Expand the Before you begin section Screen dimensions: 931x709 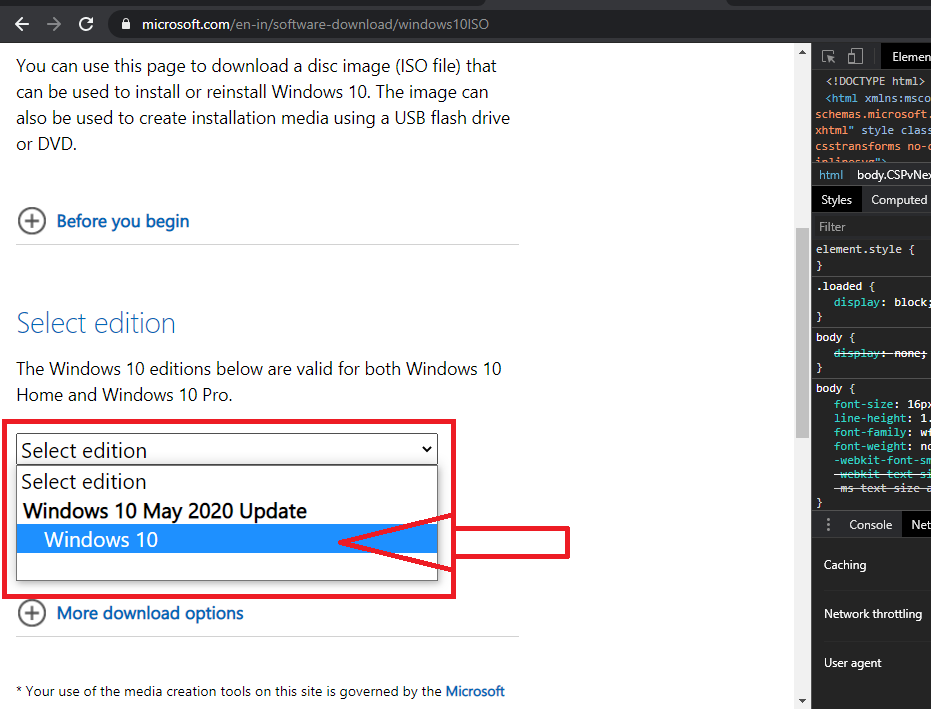pyautogui.click(x=103, y=221)
